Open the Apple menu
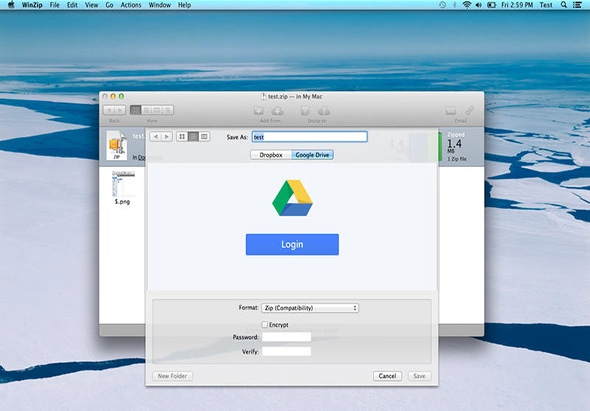Viewport: 590px width, 411px height. tap(11, 5)
